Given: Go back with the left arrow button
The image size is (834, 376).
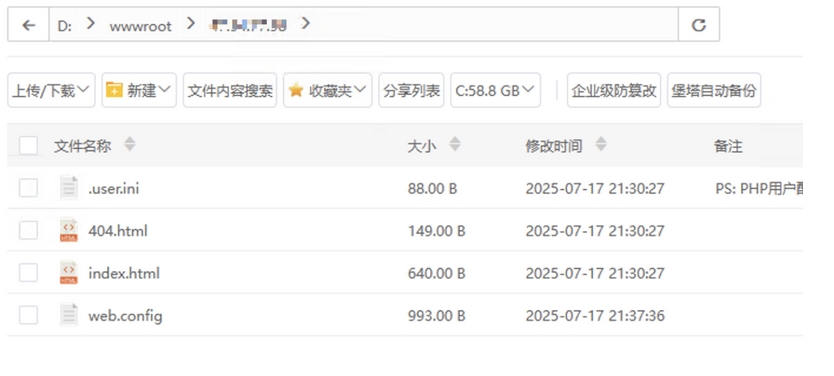Looking at the screenshot, I should (28, 24).
